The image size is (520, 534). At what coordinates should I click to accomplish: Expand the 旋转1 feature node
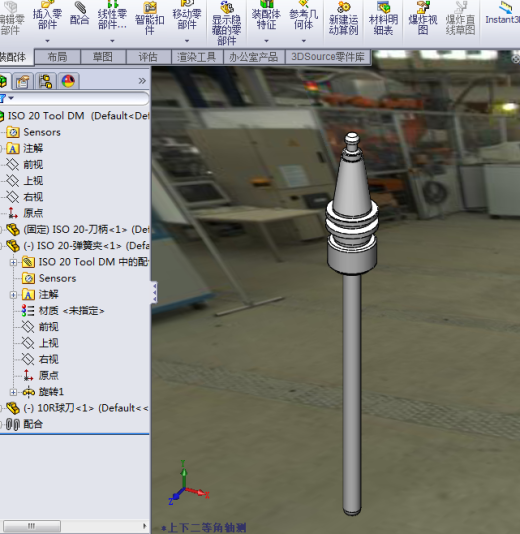coord(13,392)
